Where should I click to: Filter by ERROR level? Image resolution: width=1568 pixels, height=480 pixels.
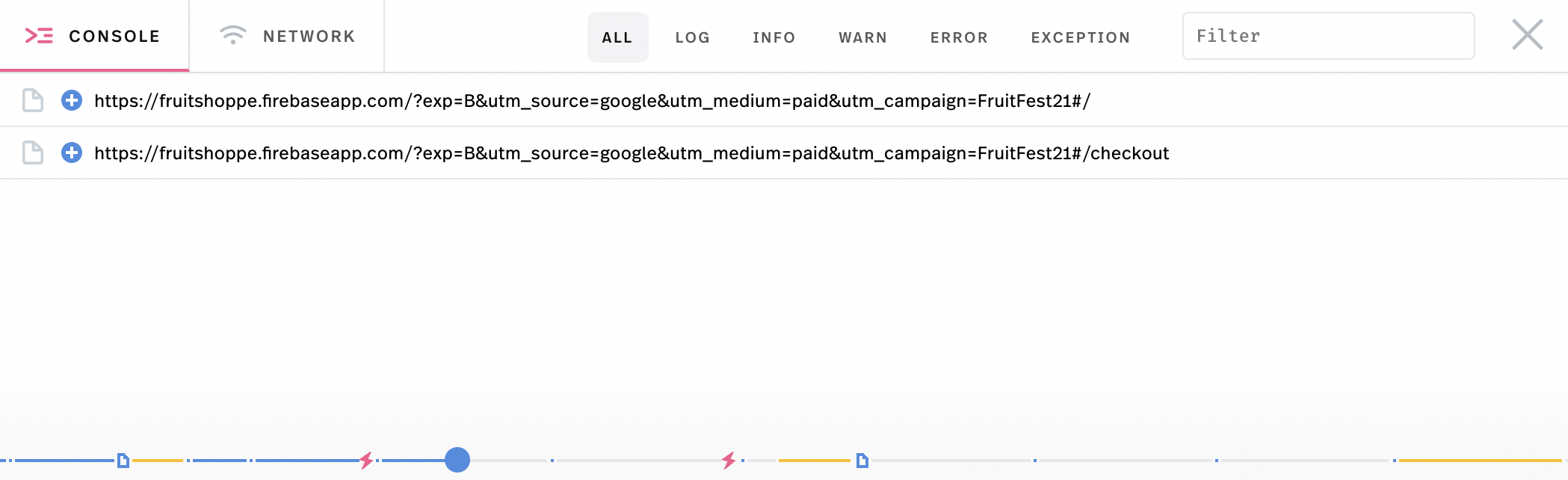(x=960, y=37)
